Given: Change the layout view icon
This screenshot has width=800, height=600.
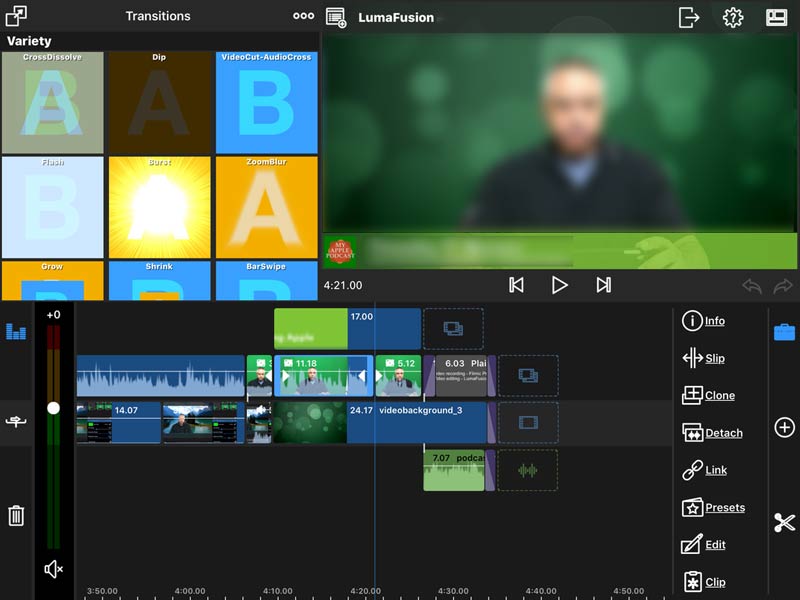Looking at the screenshot, I should coord(777,17).
